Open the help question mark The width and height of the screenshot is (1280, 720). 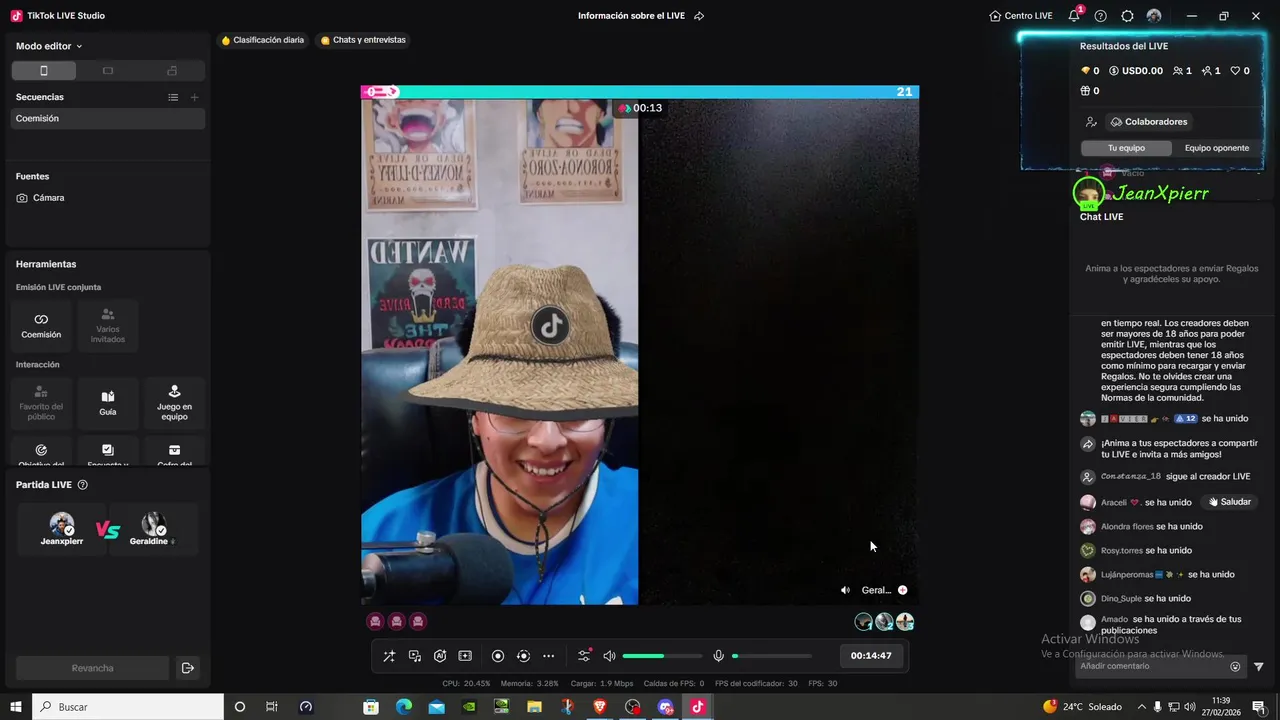click(x=1101, y=16)
